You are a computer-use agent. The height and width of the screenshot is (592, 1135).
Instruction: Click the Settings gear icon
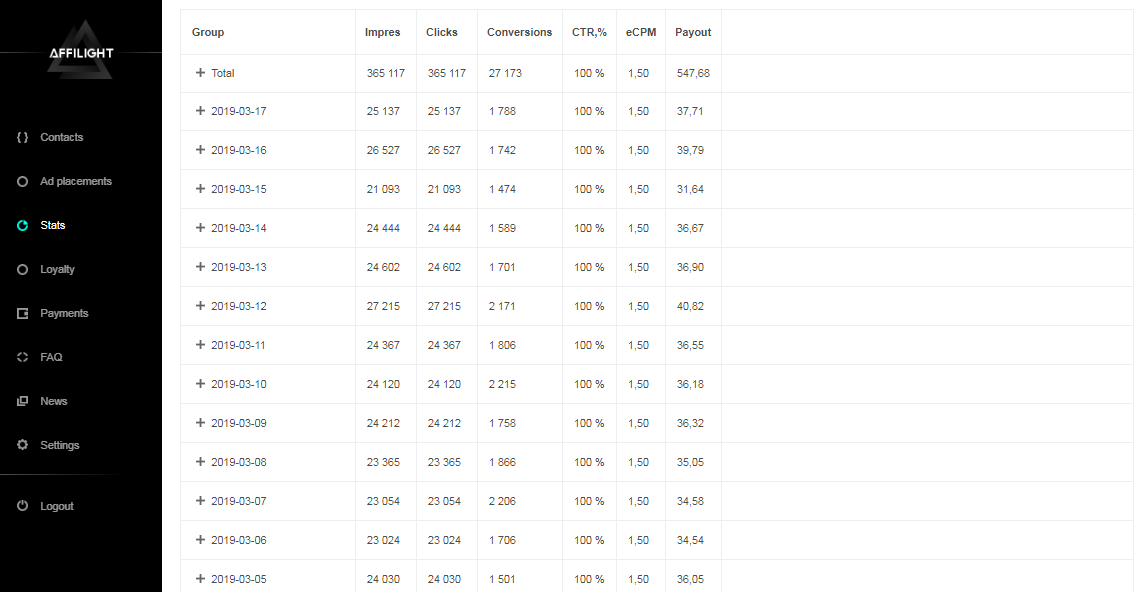tap(22, 445)
